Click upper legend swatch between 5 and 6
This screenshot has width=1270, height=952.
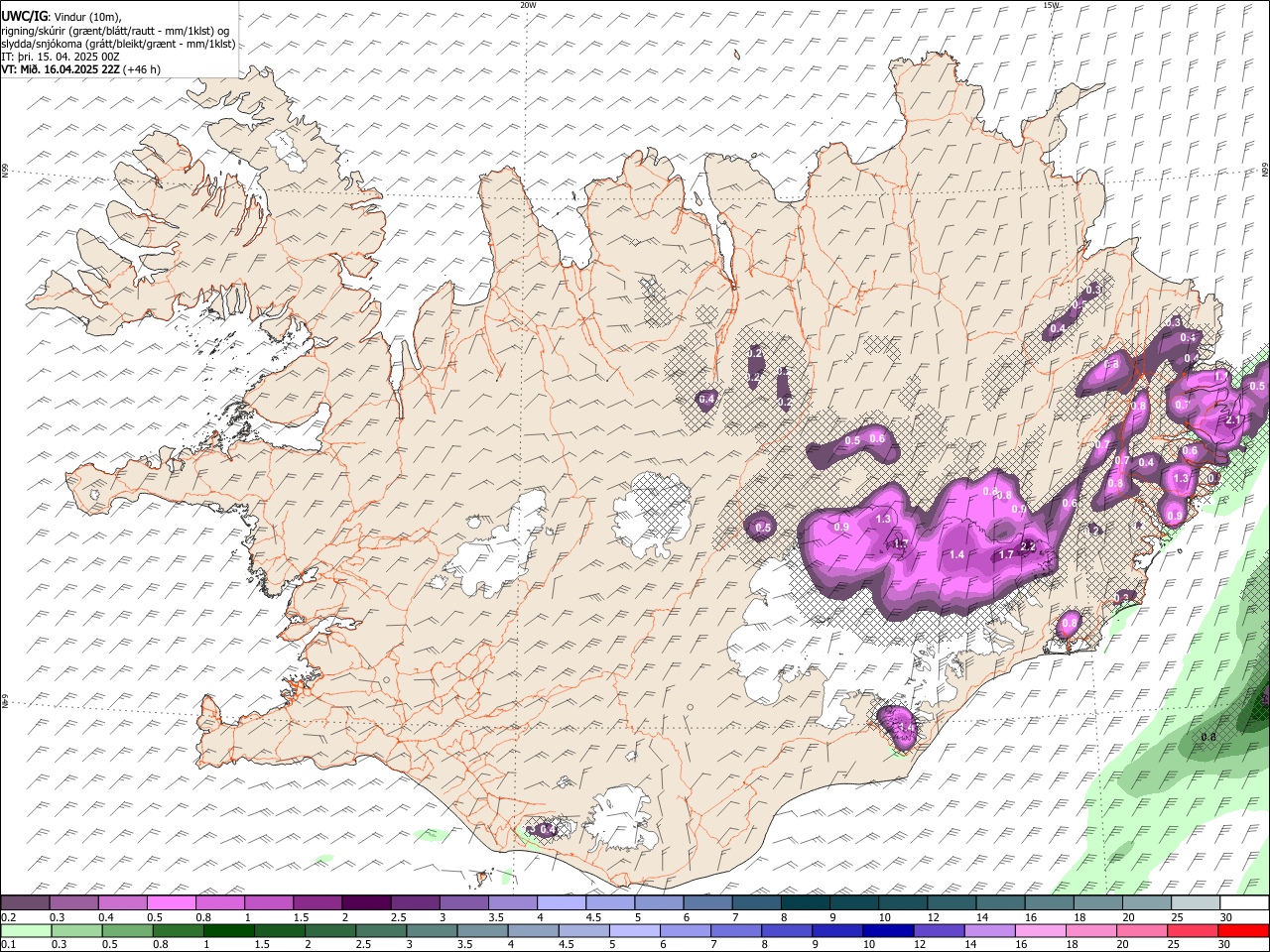click(660, 903)
